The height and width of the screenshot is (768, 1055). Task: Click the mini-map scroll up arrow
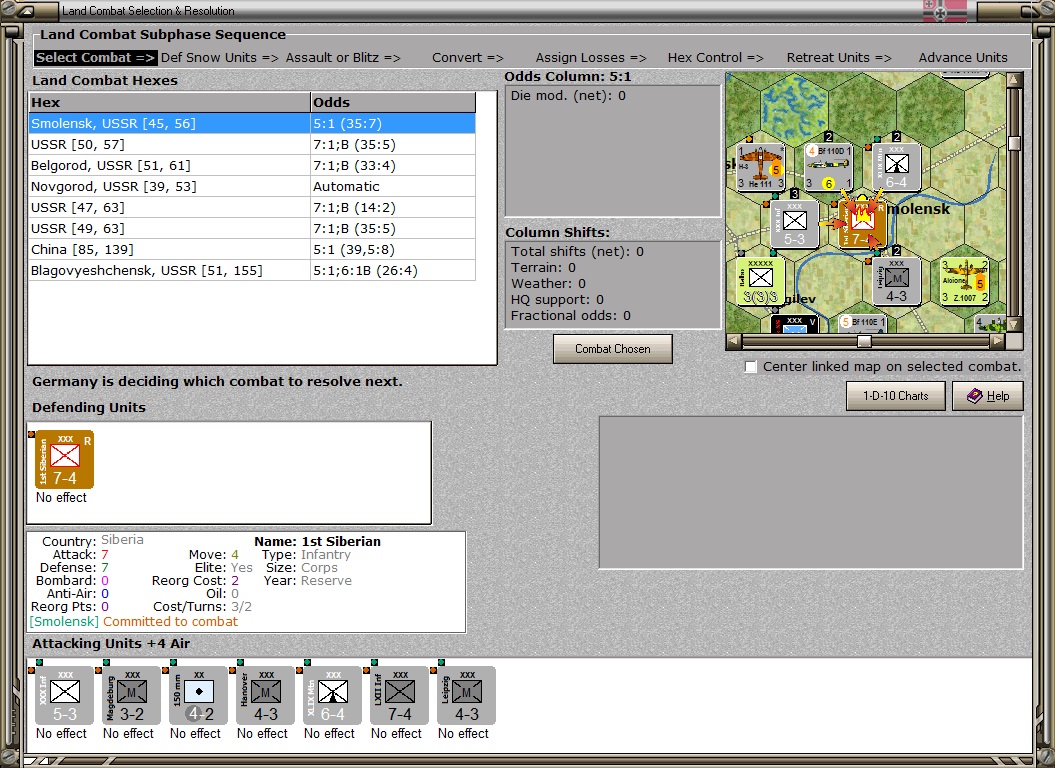coord(1015,80)
